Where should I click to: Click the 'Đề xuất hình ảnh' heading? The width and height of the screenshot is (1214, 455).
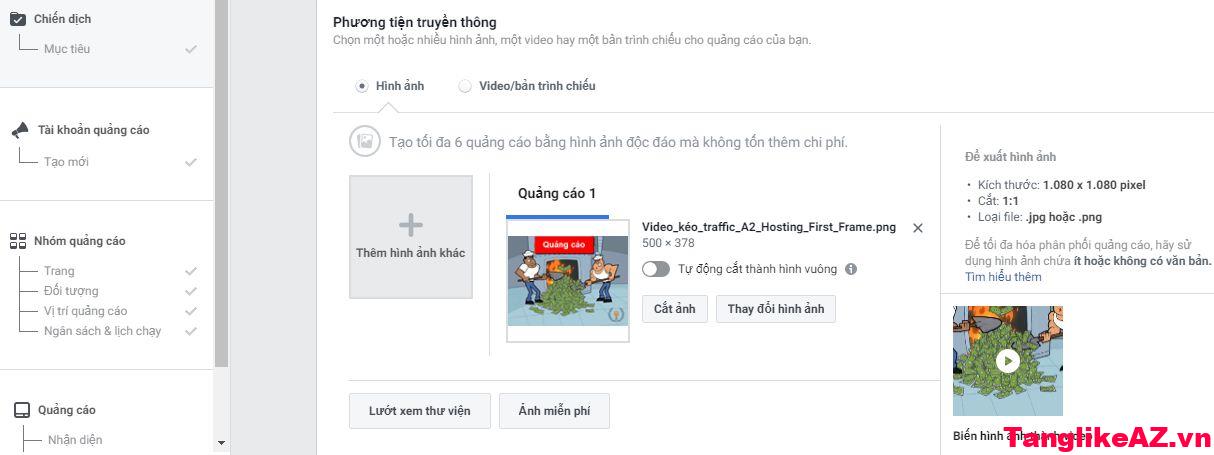(1010, 157)
